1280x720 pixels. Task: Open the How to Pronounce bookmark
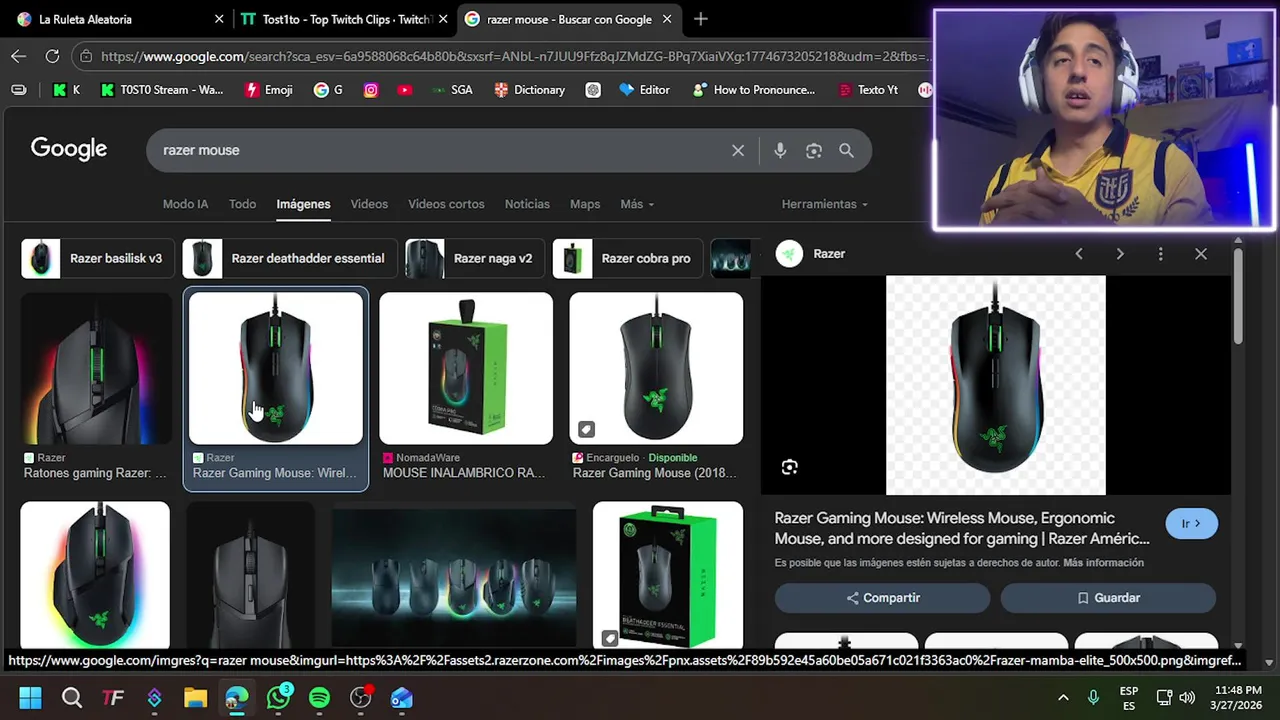click(x=754, y=90)
